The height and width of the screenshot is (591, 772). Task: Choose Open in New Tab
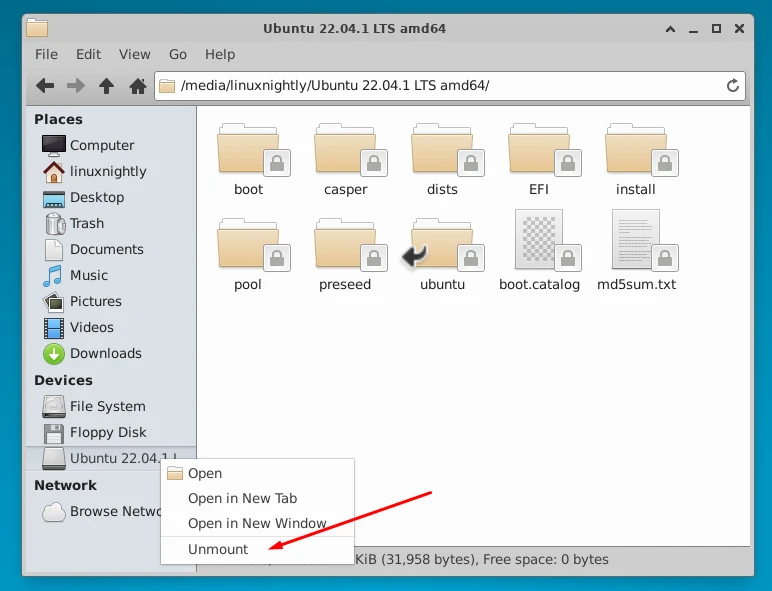257,498
